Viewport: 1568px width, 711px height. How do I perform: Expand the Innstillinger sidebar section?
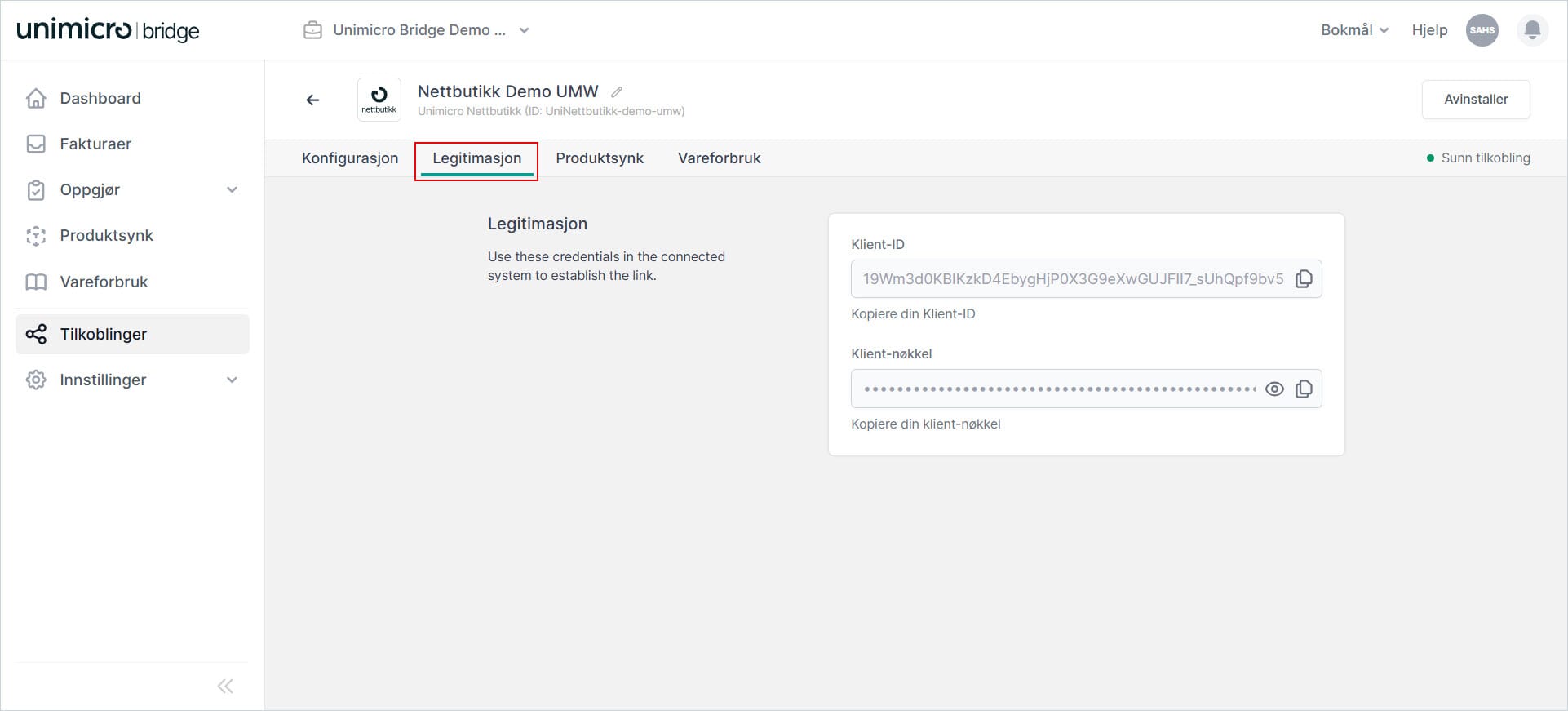[x=232, y=380]
